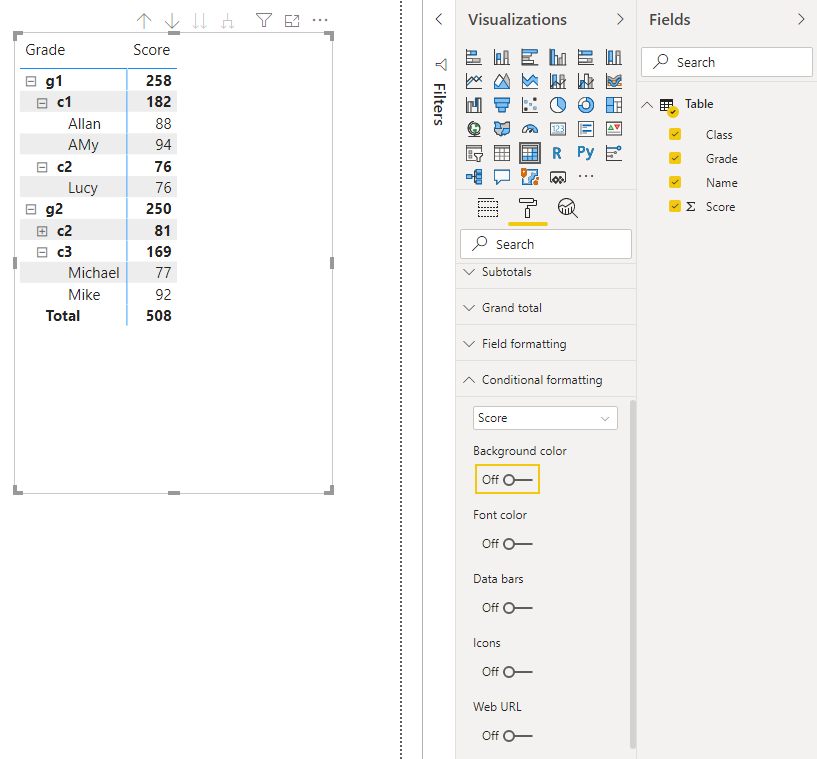Switch to the Format paint roller tab
The height and width of the screenshot is (759, 817).
[x=527, y=208]
